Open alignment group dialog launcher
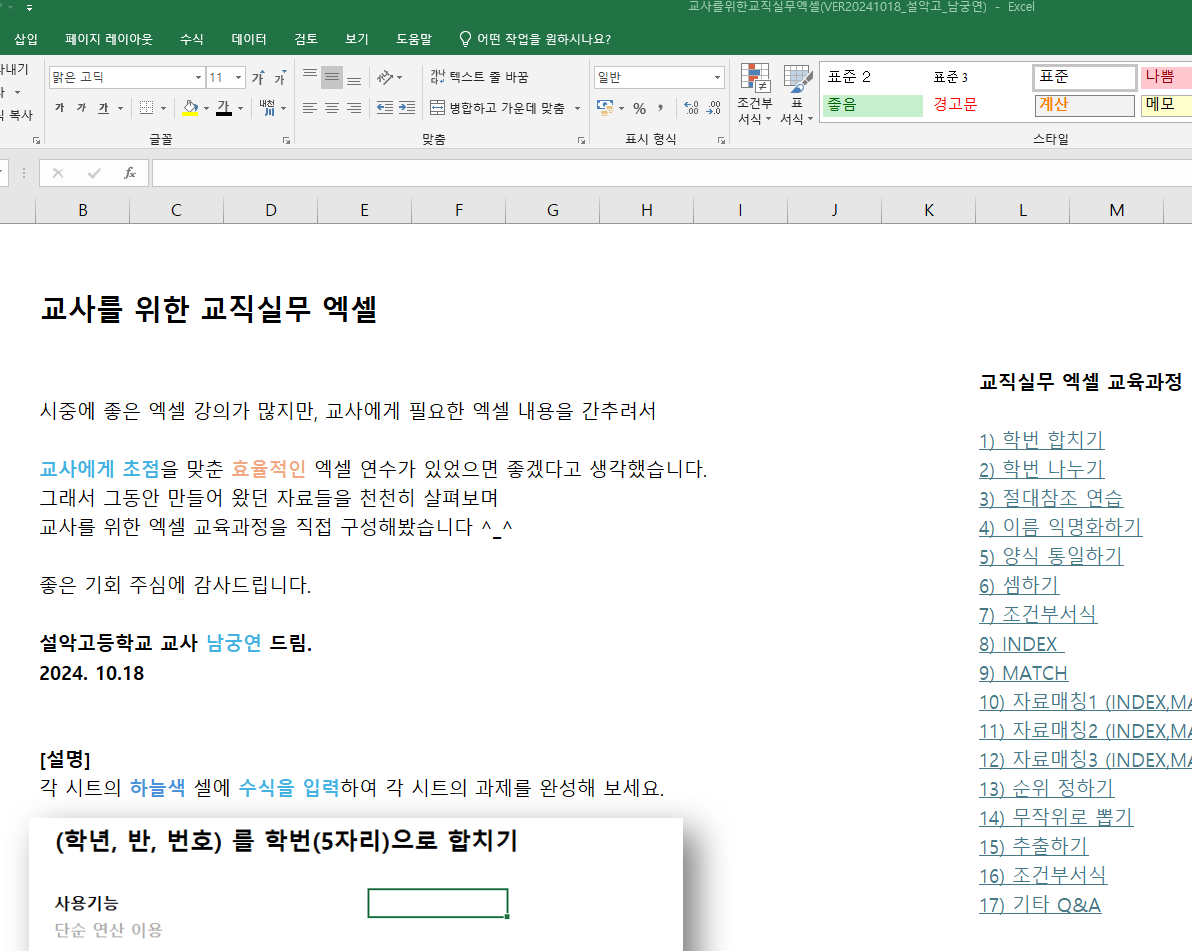The height and width of the screenshot is (951, 1192). click(582, 141)
